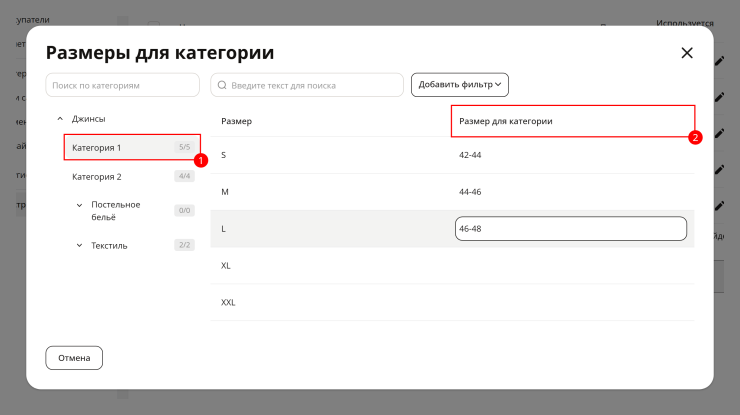Click the Введите текст для поиска search field
740x415 pixels.
(x=307, y=85)
